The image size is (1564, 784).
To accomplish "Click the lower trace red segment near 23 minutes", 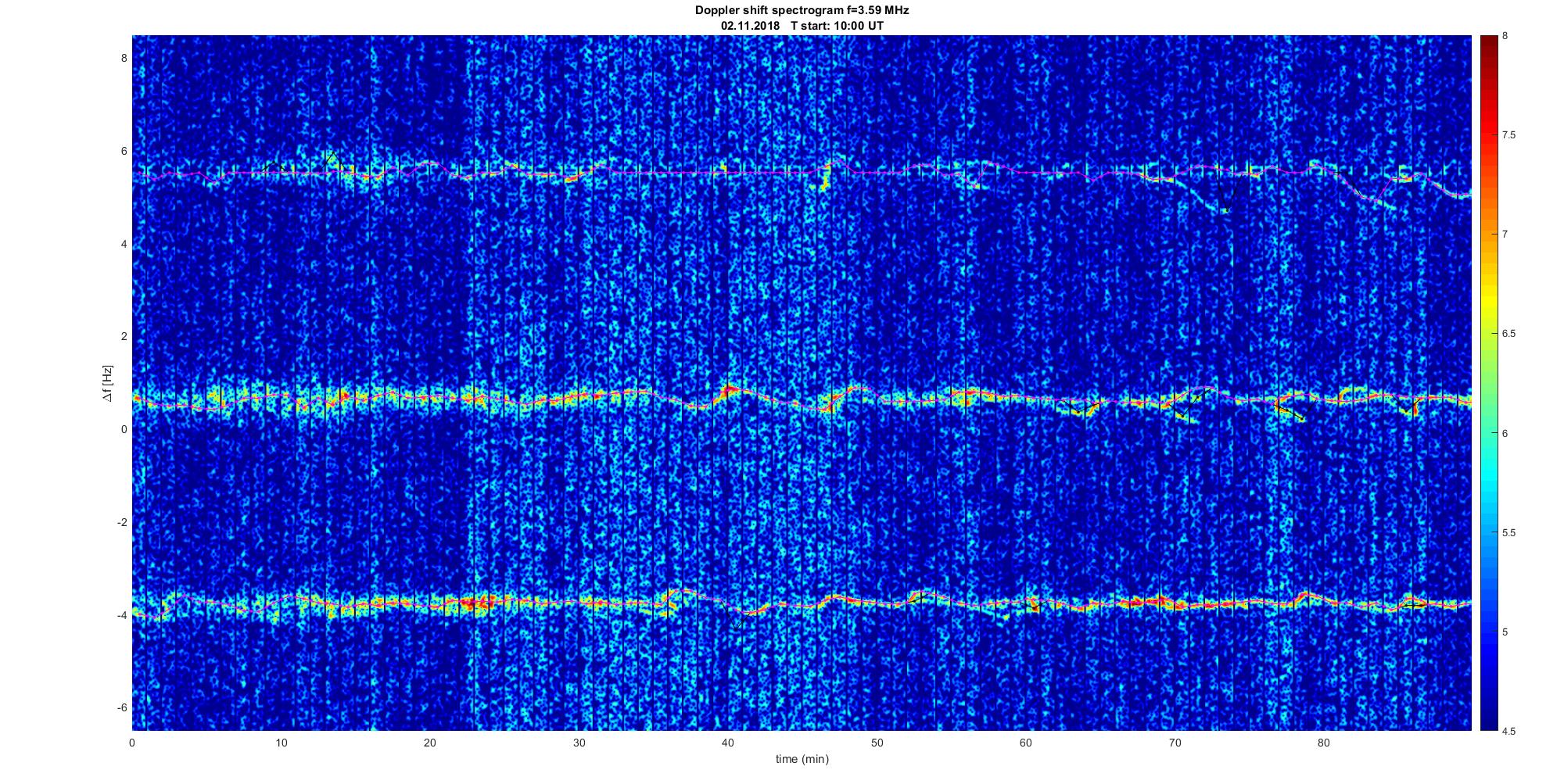I will pos(478,603).
